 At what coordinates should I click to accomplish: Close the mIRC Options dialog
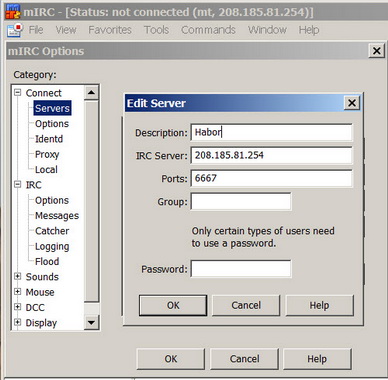coord(376,51)
